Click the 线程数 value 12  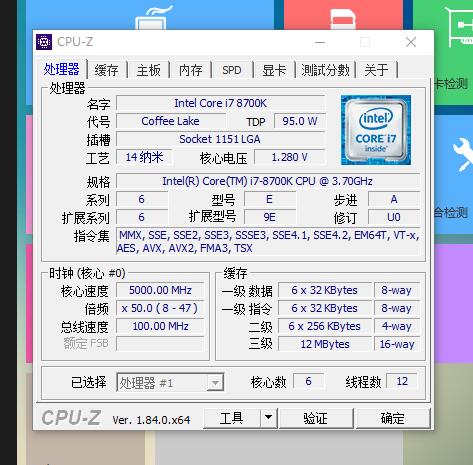(402, 381)
